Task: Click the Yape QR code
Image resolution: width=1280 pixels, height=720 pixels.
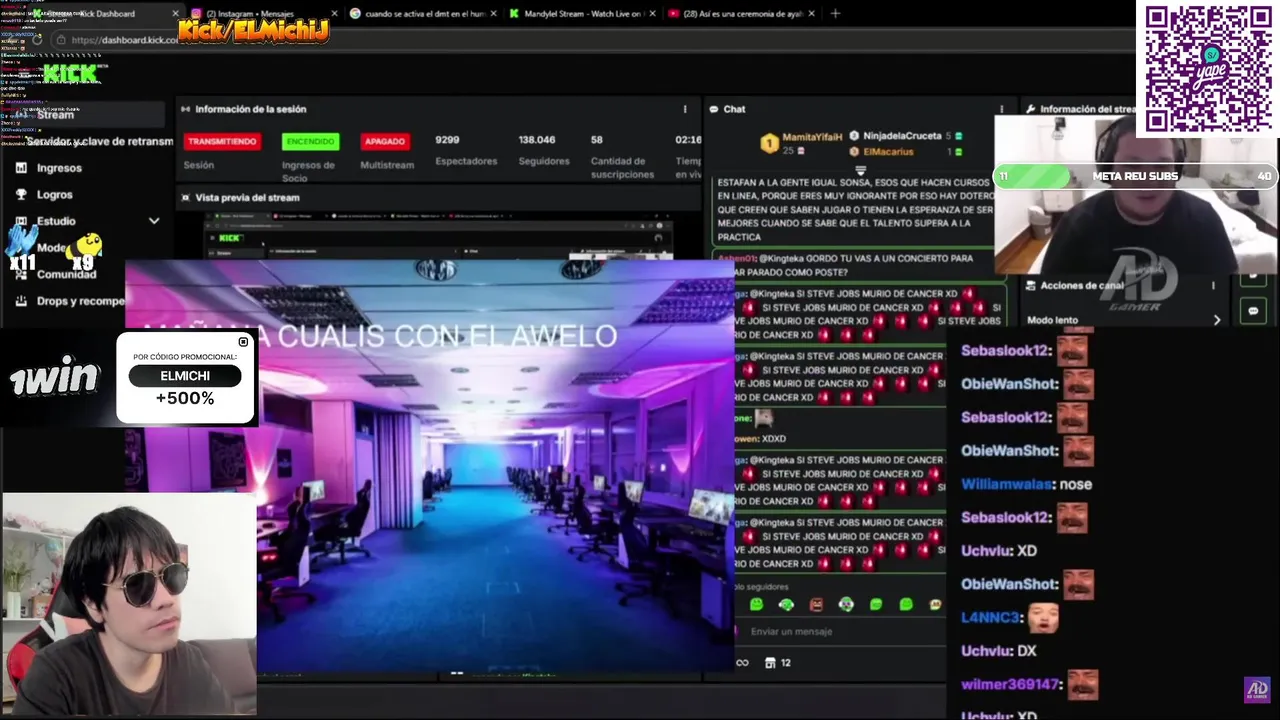Action: [x=1208, y=68]
